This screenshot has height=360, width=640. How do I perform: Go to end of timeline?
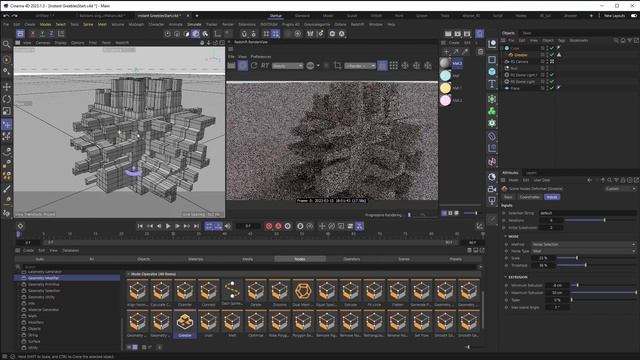coord(196,226)
